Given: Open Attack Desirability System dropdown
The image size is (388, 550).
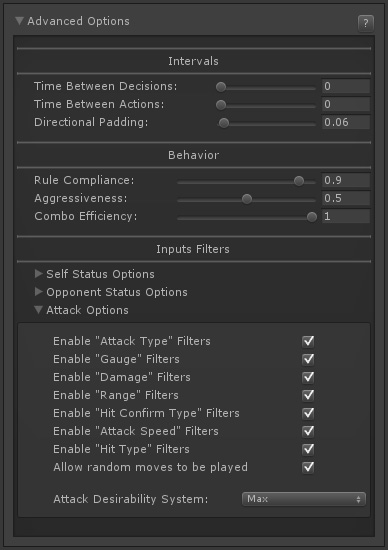Looking at the screenshot, I should coord(304,499).
